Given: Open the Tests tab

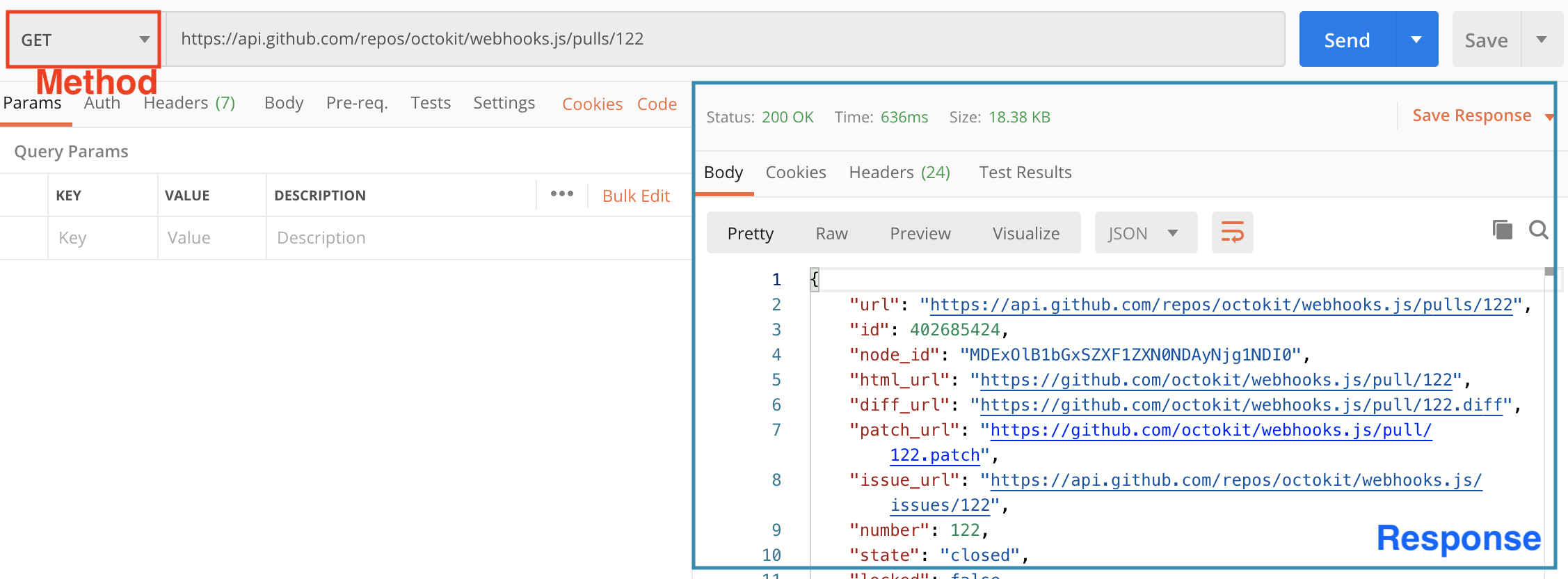Looking at the screenshot, I should pos(431,103).
